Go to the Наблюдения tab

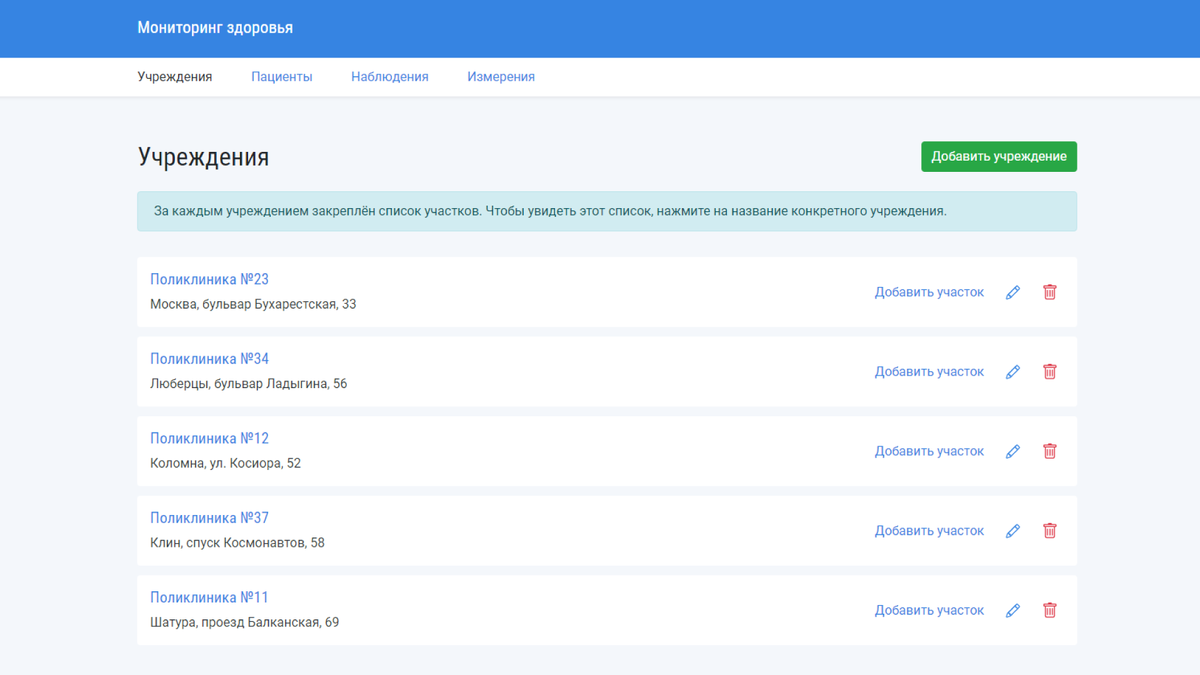390,76
